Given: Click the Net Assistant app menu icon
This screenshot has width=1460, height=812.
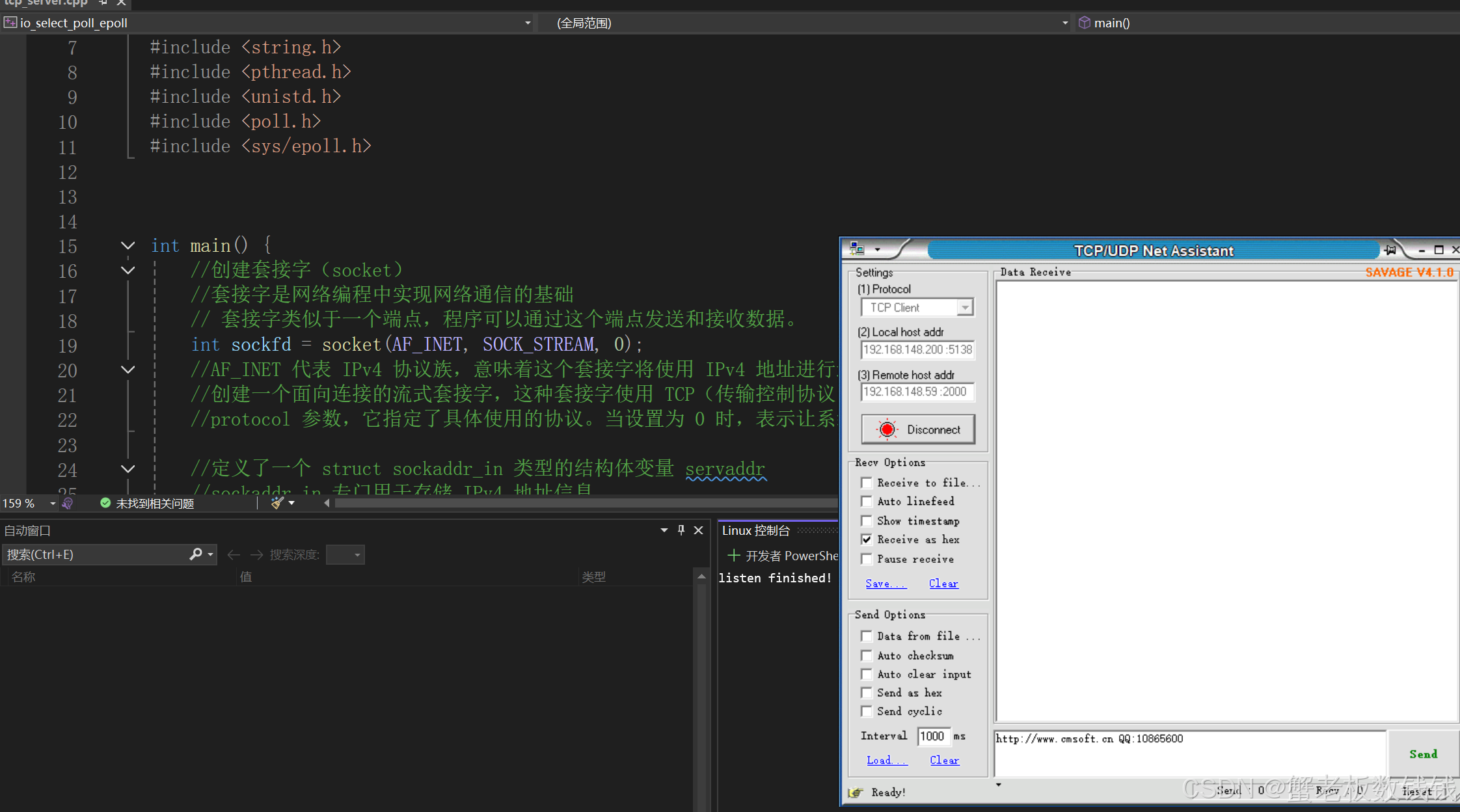Looking at the screenshot, I should [x=858, y=249].
